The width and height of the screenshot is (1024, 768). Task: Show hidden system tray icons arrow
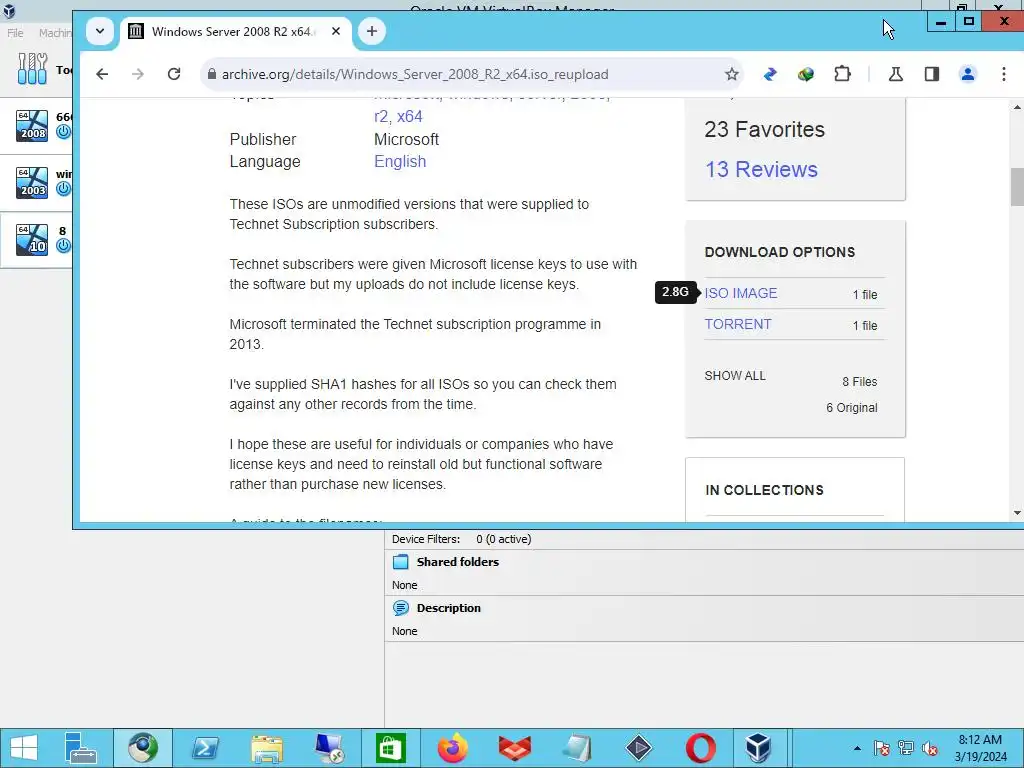(x=857, y=748)
